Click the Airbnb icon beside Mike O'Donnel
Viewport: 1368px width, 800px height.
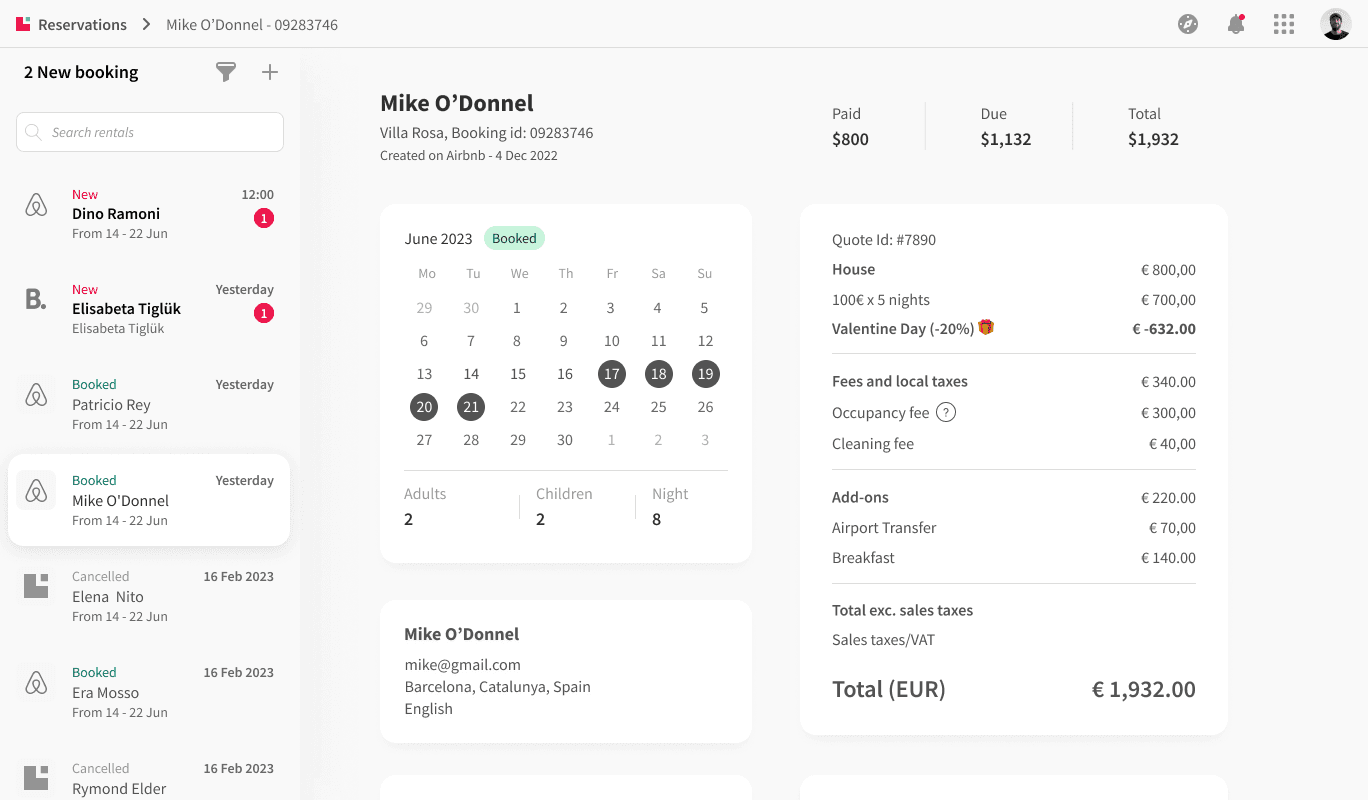click(36, 492)
